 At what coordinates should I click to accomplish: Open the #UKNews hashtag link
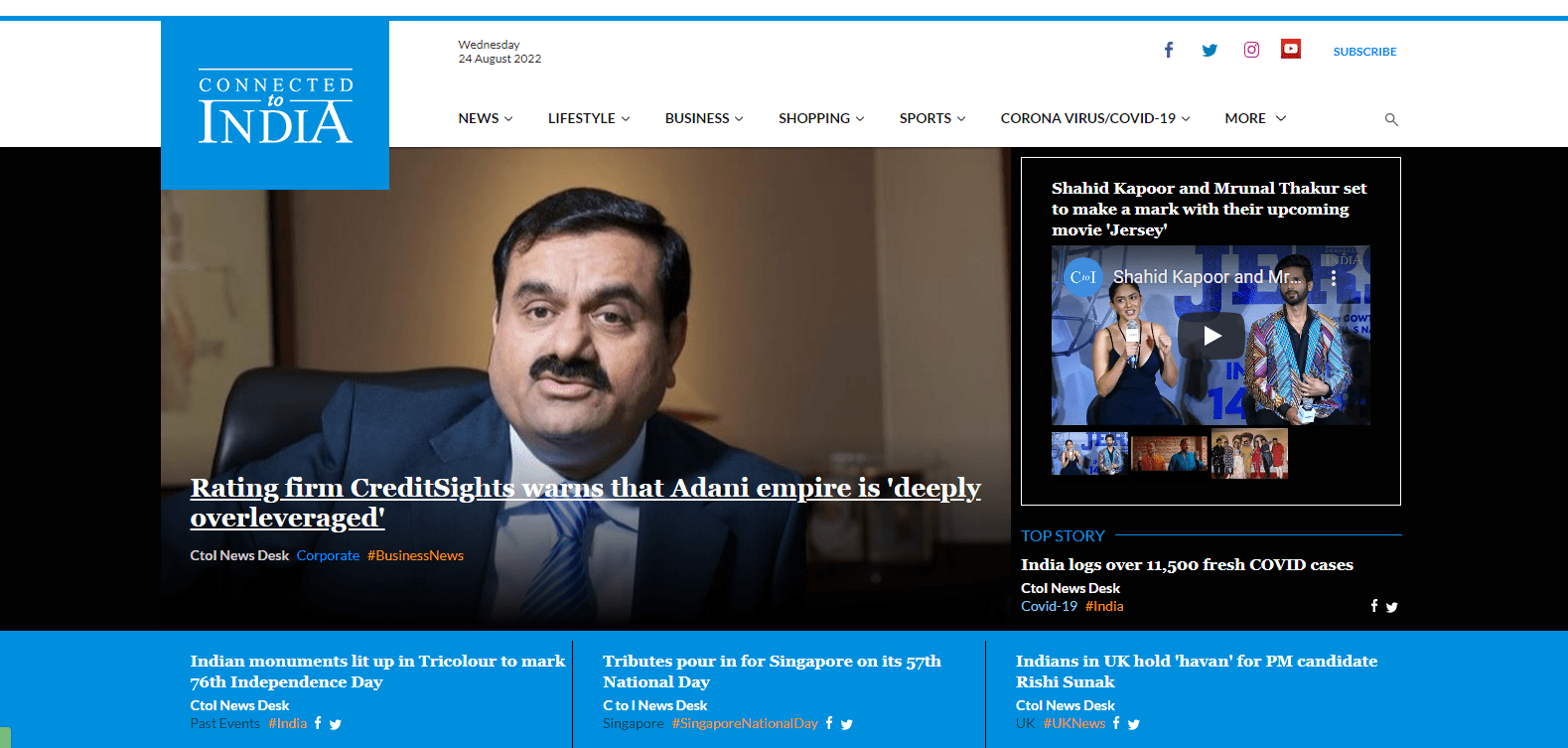(1074, 723)
